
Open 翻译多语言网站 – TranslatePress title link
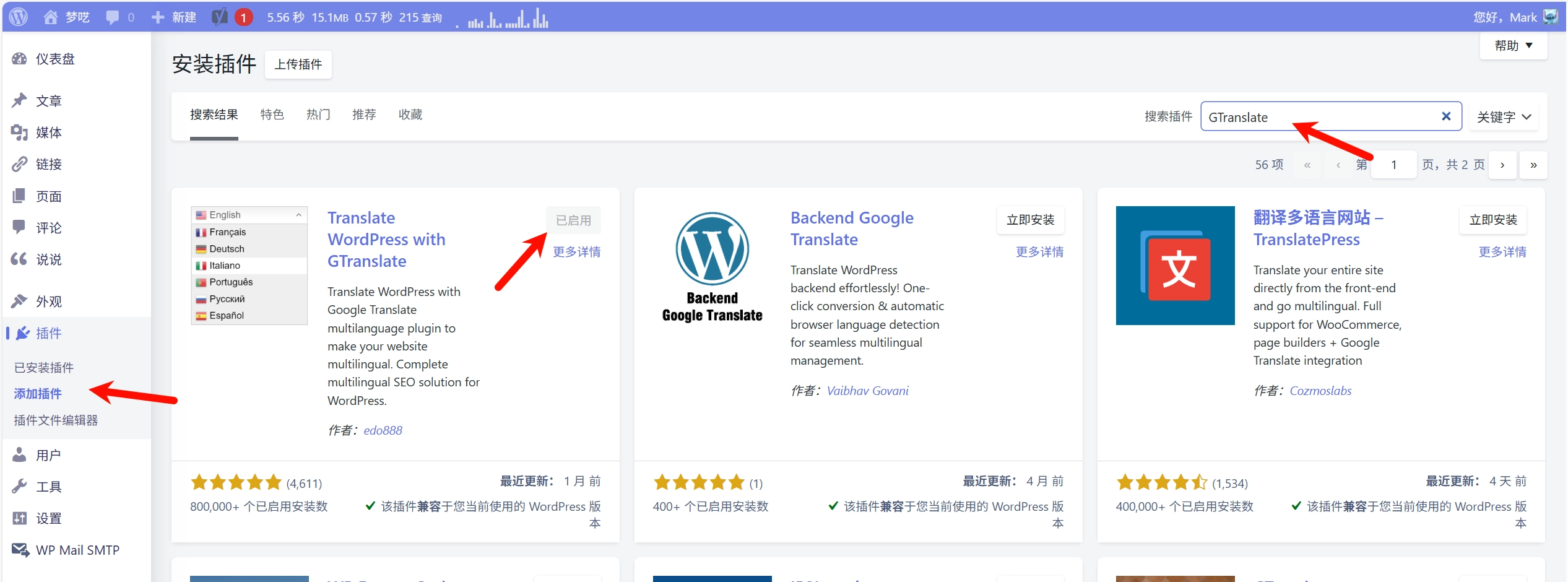1319,228
